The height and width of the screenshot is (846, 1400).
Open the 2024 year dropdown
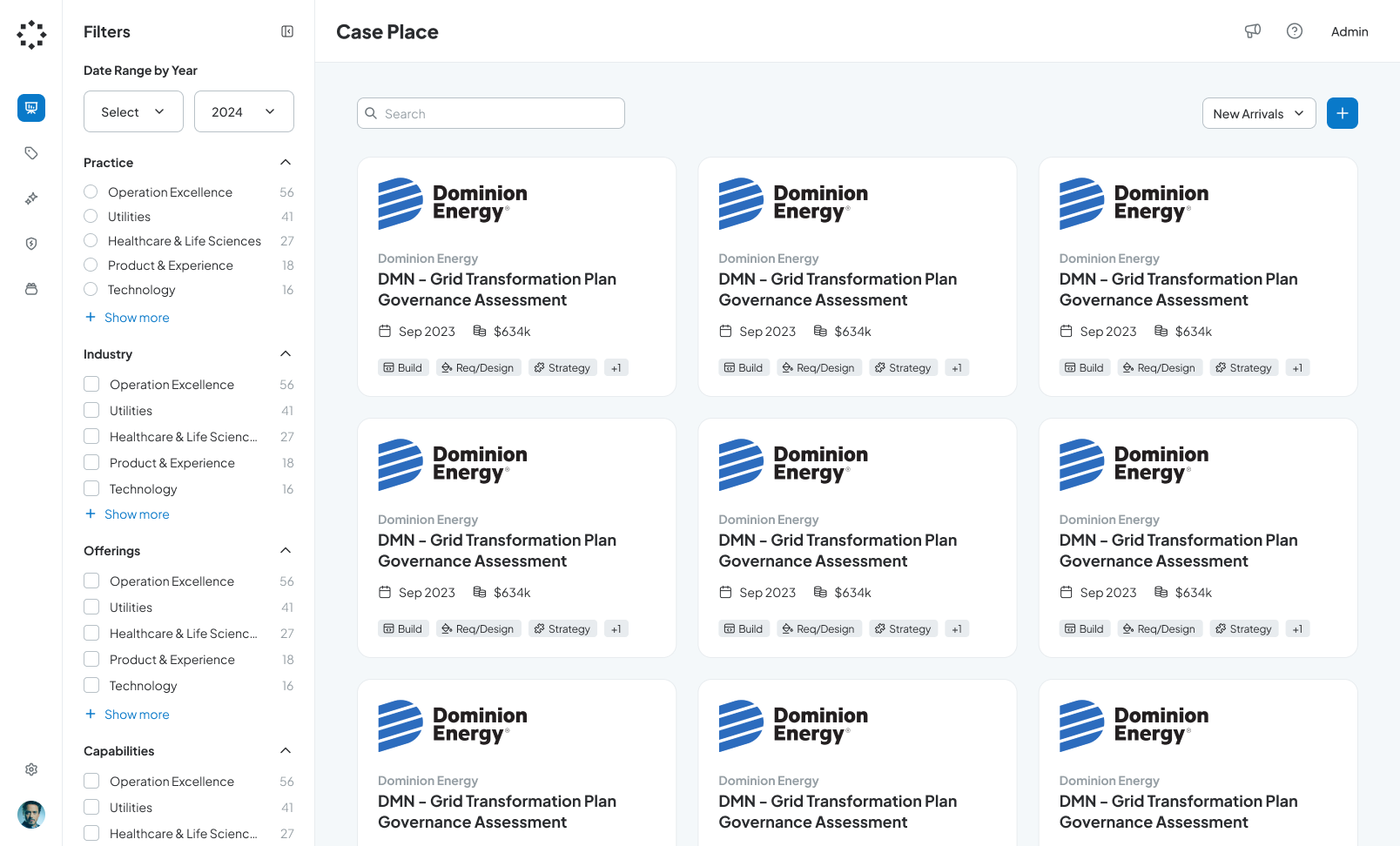(244, 111)
